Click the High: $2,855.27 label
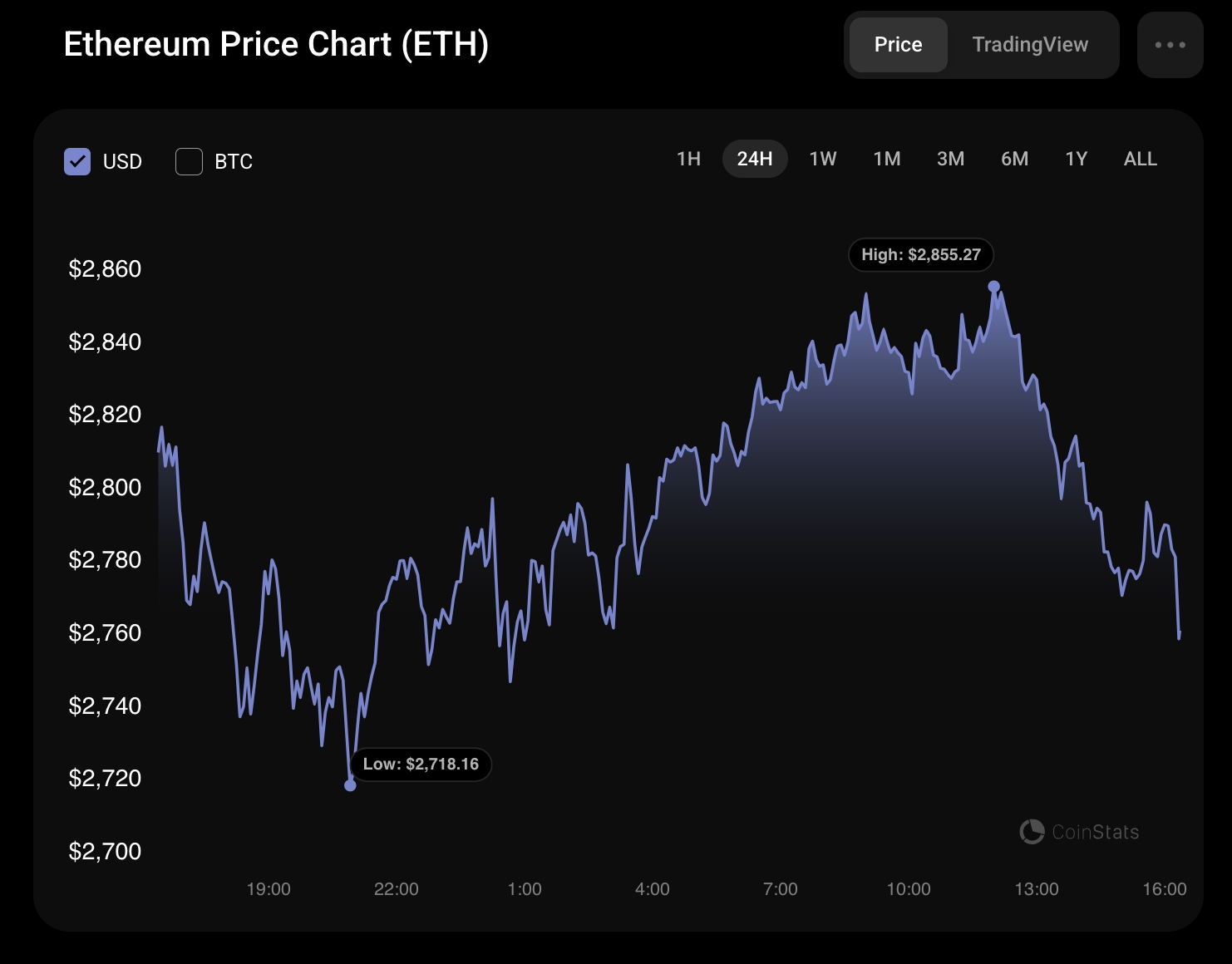 (x=921, y=254)
